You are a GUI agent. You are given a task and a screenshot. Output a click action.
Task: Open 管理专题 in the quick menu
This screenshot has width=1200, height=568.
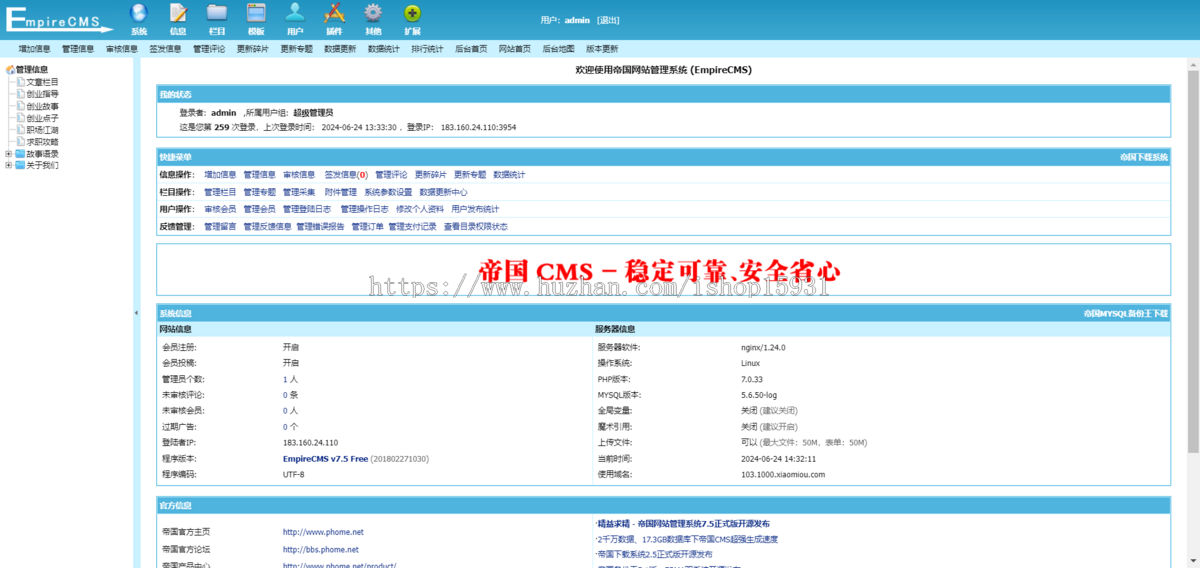coord(260,192)
